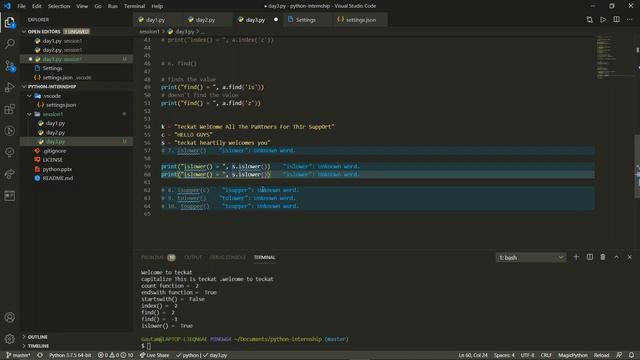
Task: Click the Reload status bar button
Action: coord(601,355)
